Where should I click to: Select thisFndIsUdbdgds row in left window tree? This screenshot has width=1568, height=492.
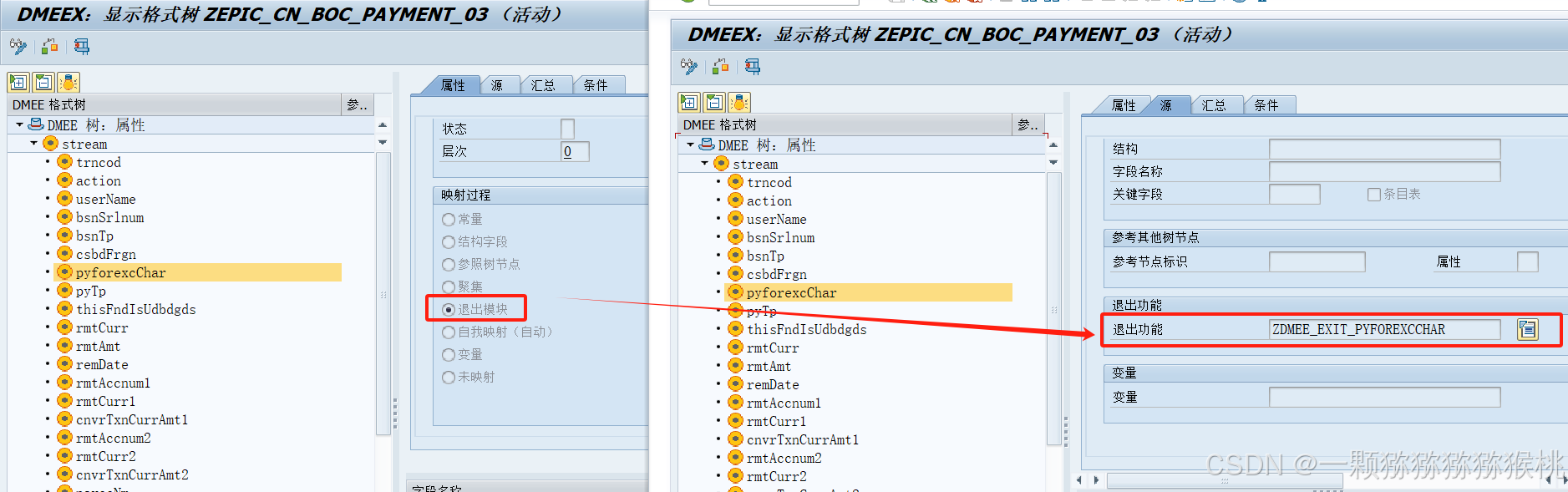pos(135,309)
